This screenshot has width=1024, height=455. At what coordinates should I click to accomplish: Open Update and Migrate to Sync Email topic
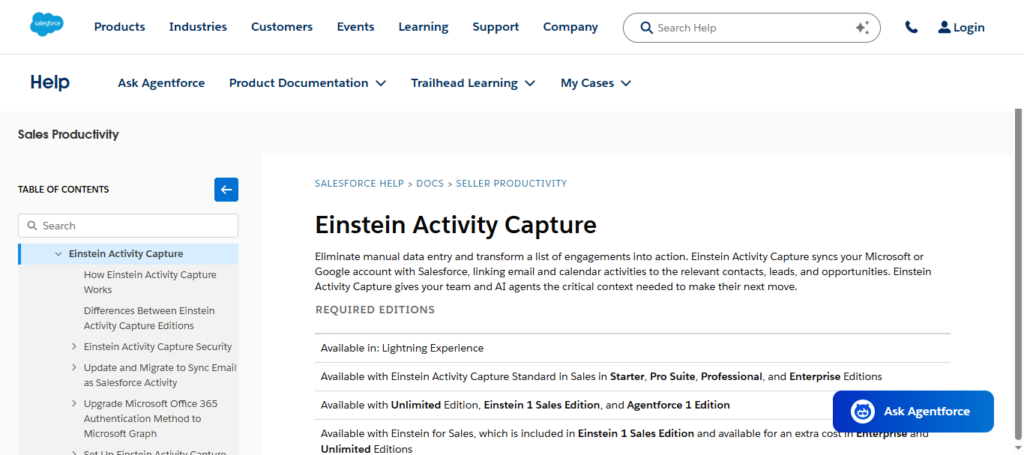[160, 375]
